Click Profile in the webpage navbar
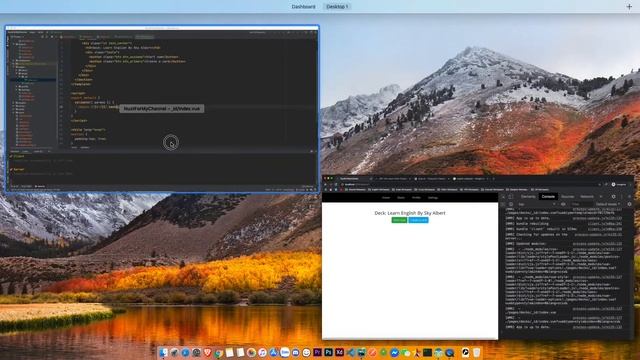The height and width of the screenshot is (360, 640). 416,198
